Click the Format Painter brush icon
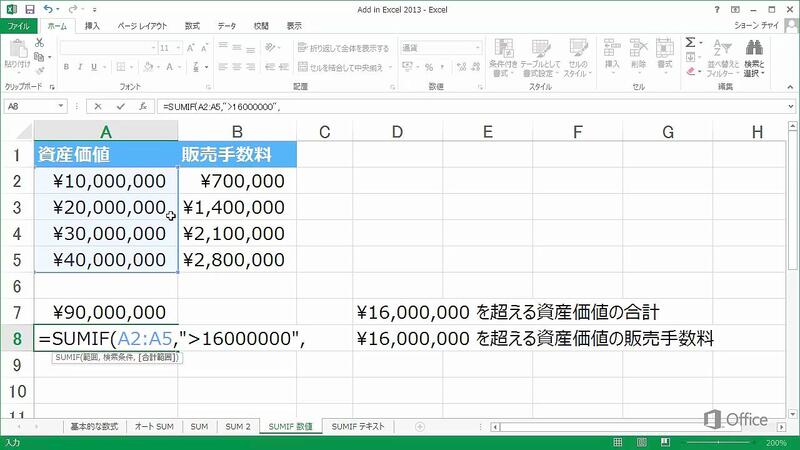The image size is (800, 450). pos(39,70)
